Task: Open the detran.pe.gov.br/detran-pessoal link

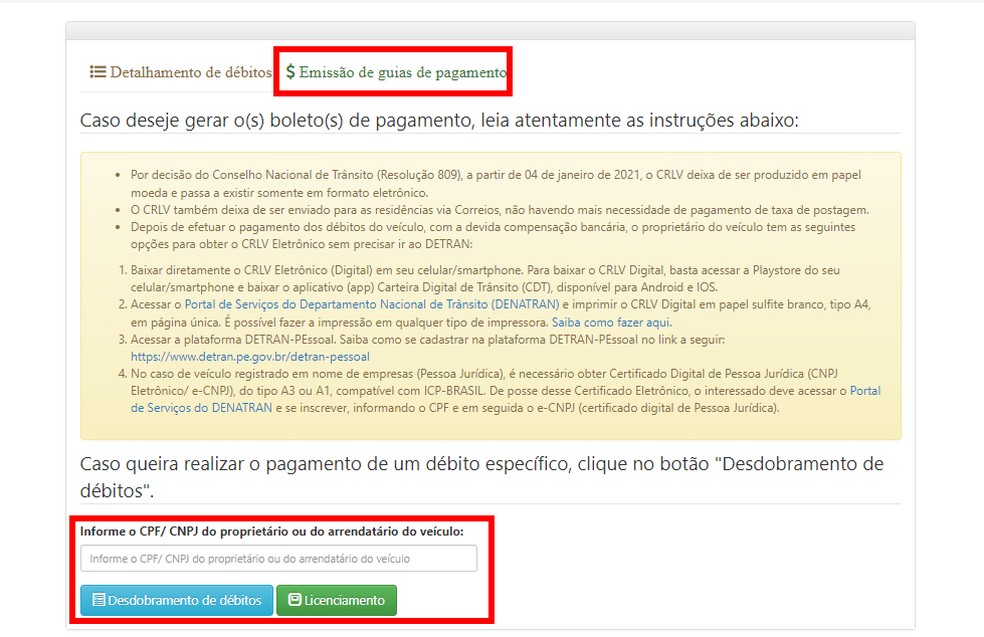Action: (x=250, y=357)
